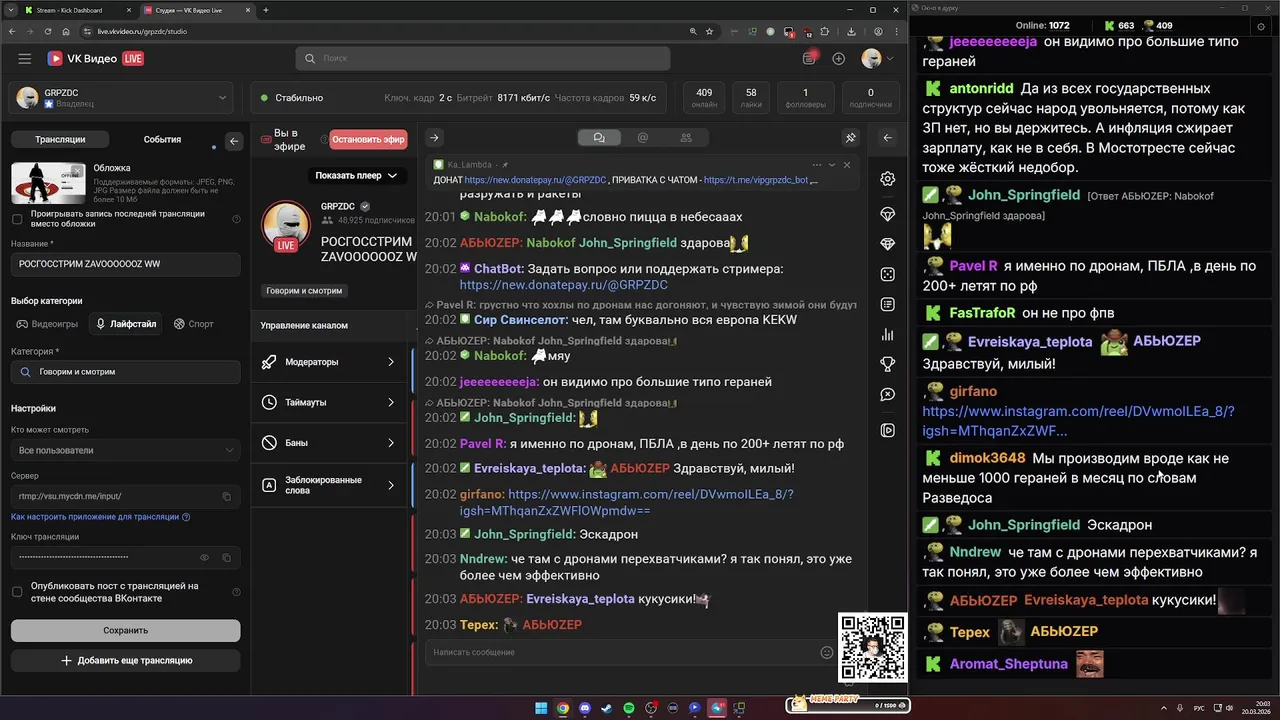Open Spotify from the taskbar

click(629, 708)
